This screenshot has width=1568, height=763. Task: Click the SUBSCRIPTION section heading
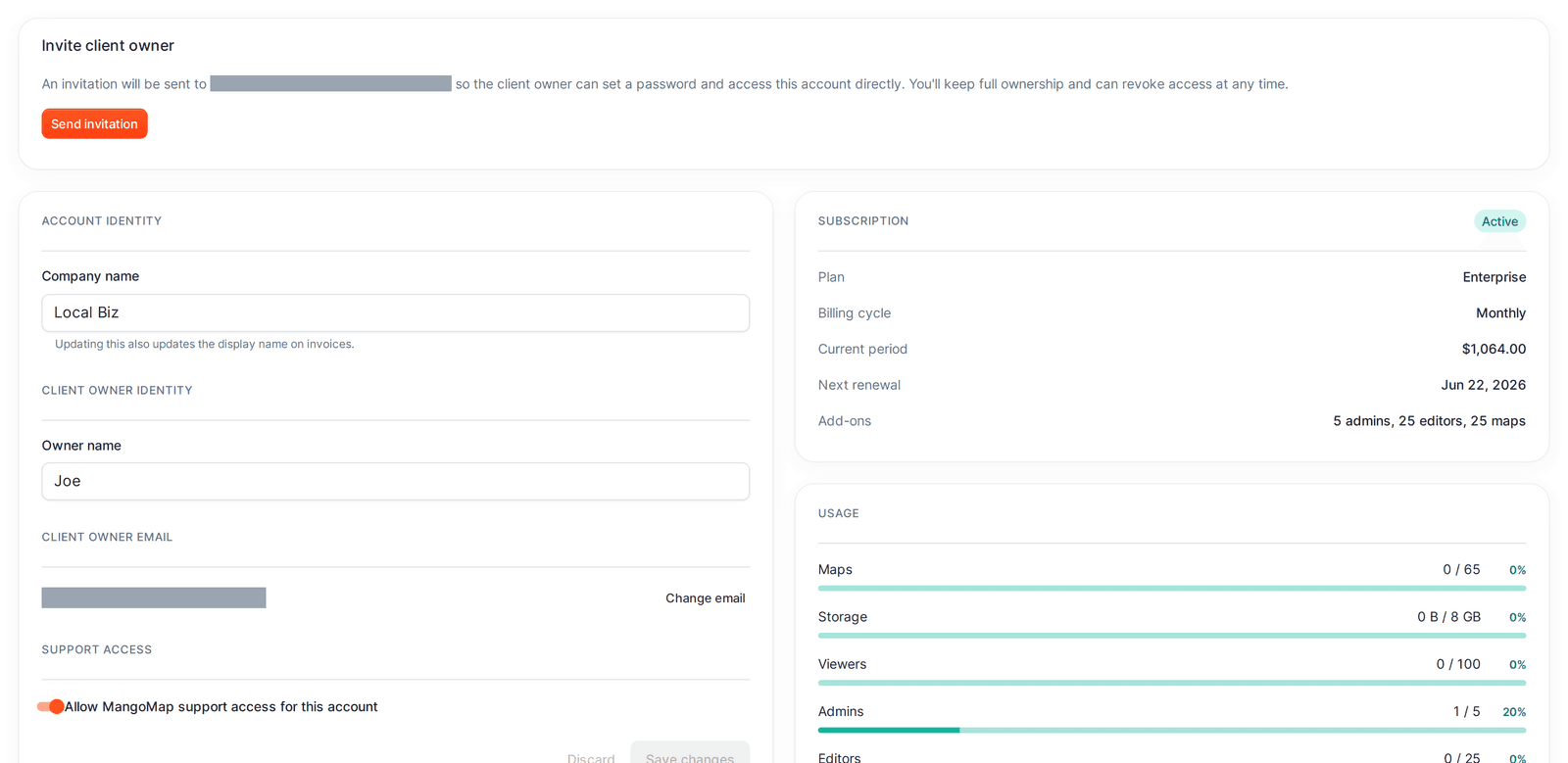863,221
